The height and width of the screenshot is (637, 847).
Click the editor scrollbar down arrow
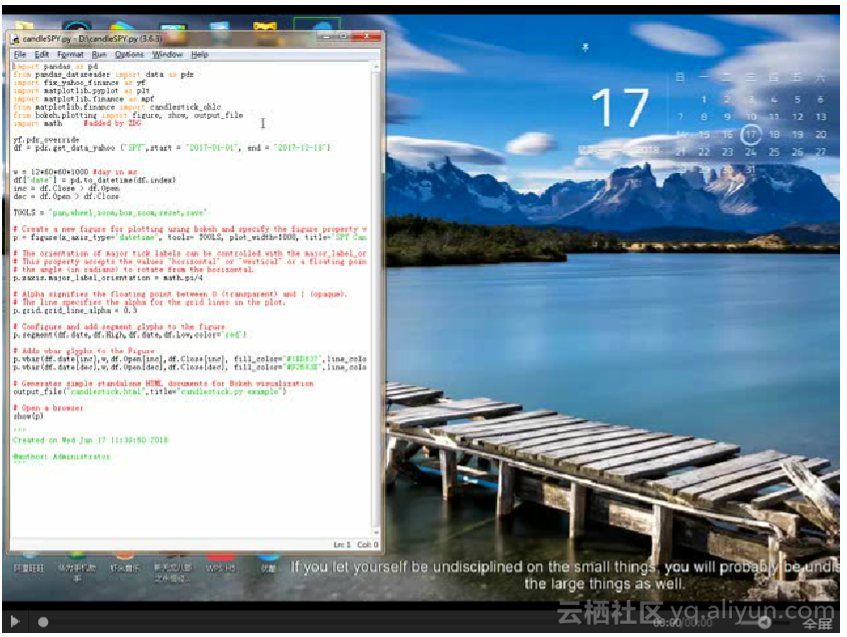[376, 532]
